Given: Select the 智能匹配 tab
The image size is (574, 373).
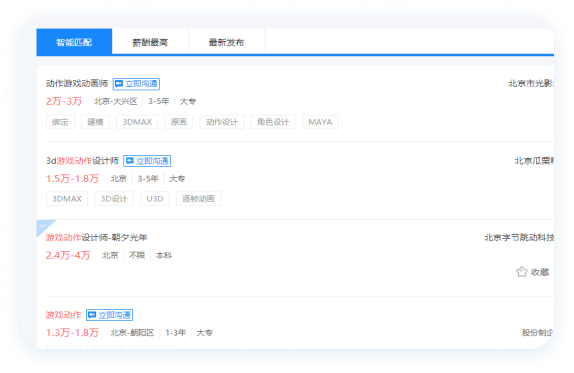Looking at the screenshot, I should tap(74, 42).
